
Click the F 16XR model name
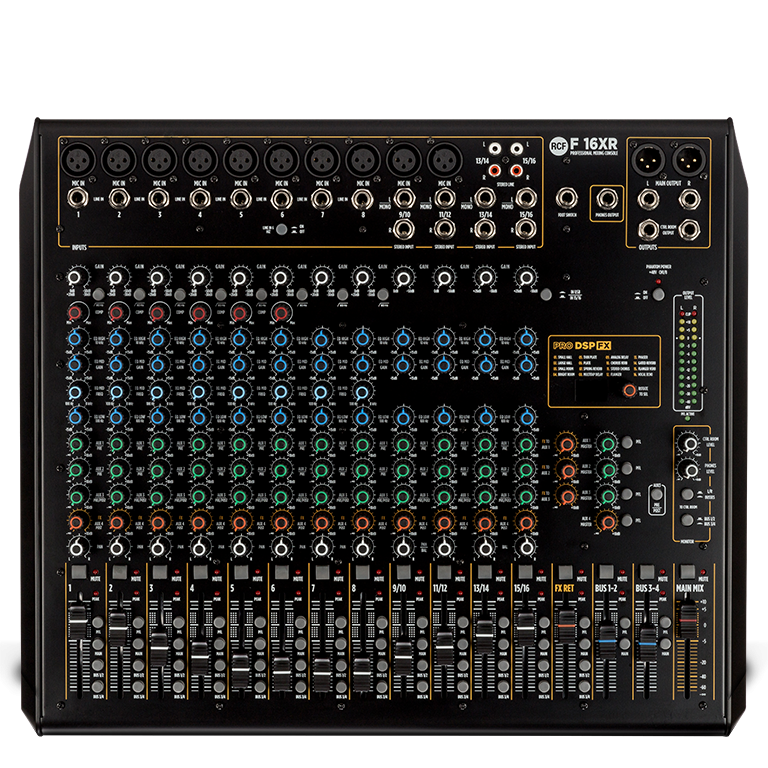coord(594,144)
